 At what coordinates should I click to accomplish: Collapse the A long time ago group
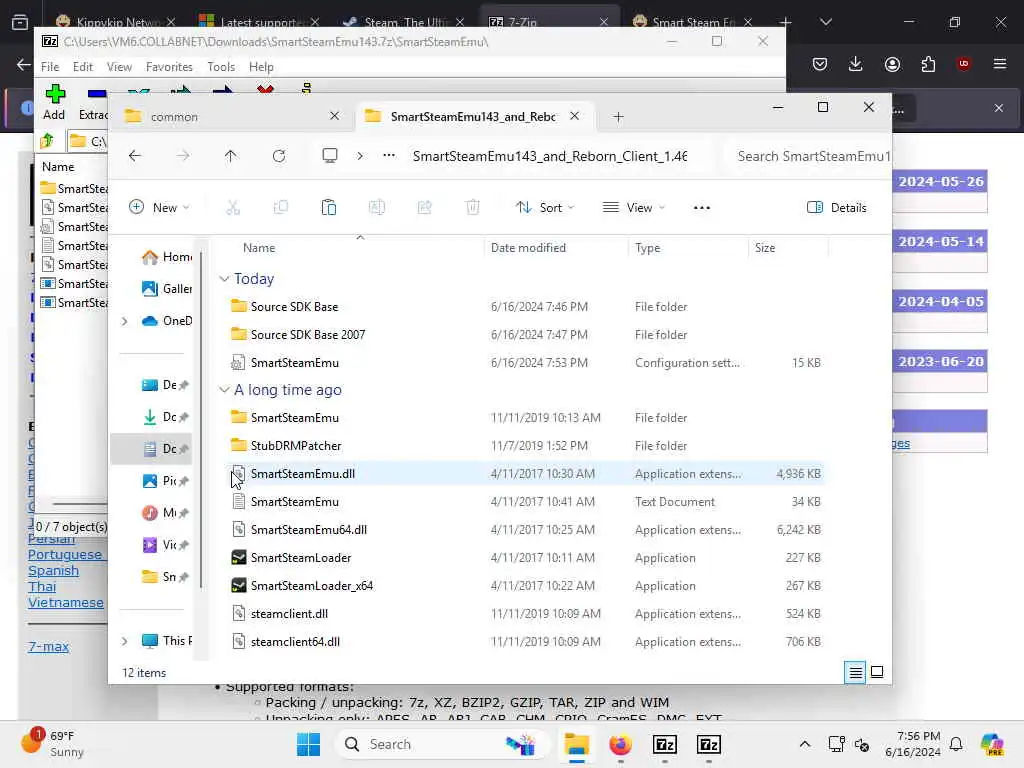(224, 390)
